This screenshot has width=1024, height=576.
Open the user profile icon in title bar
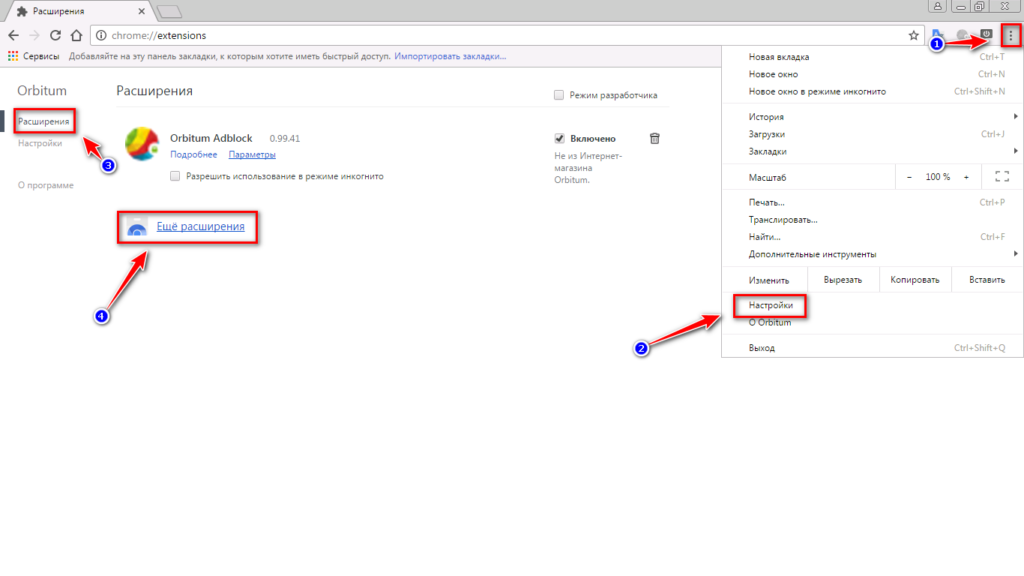tap(937, 7)
